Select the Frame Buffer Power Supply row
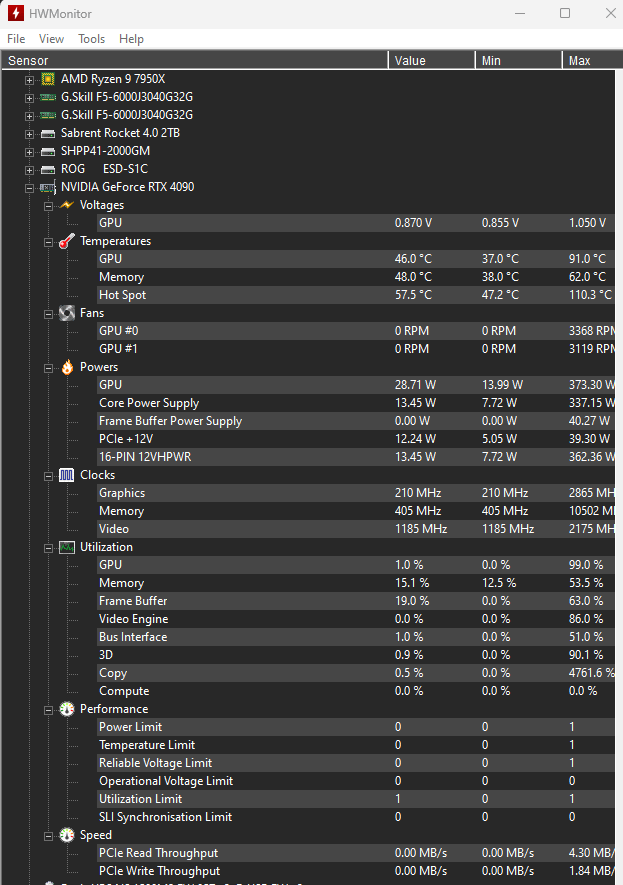 356,421
